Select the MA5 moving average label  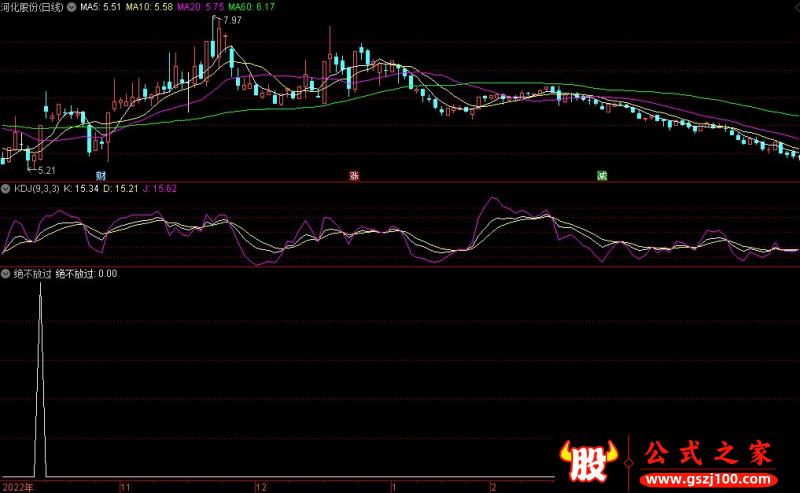(103, 6)
